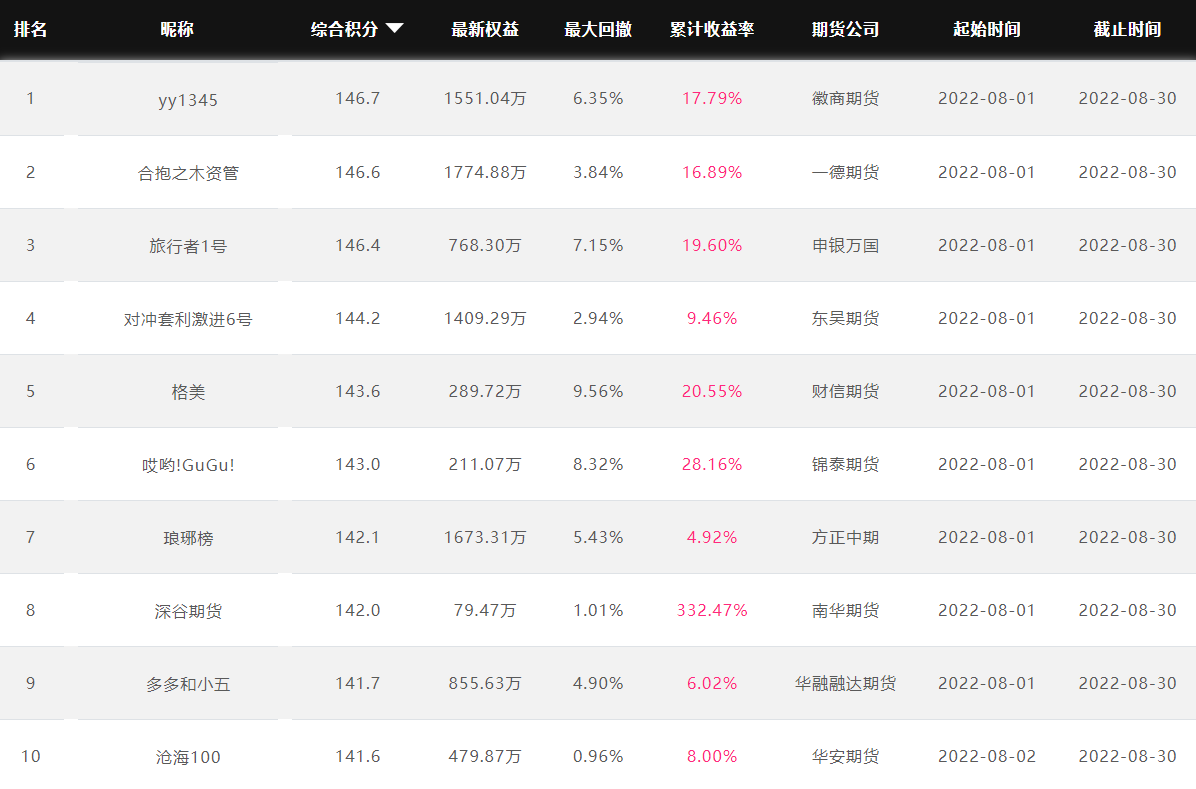Select the equity value 289.72万
1196x789 pixels.
coord(485,391)
